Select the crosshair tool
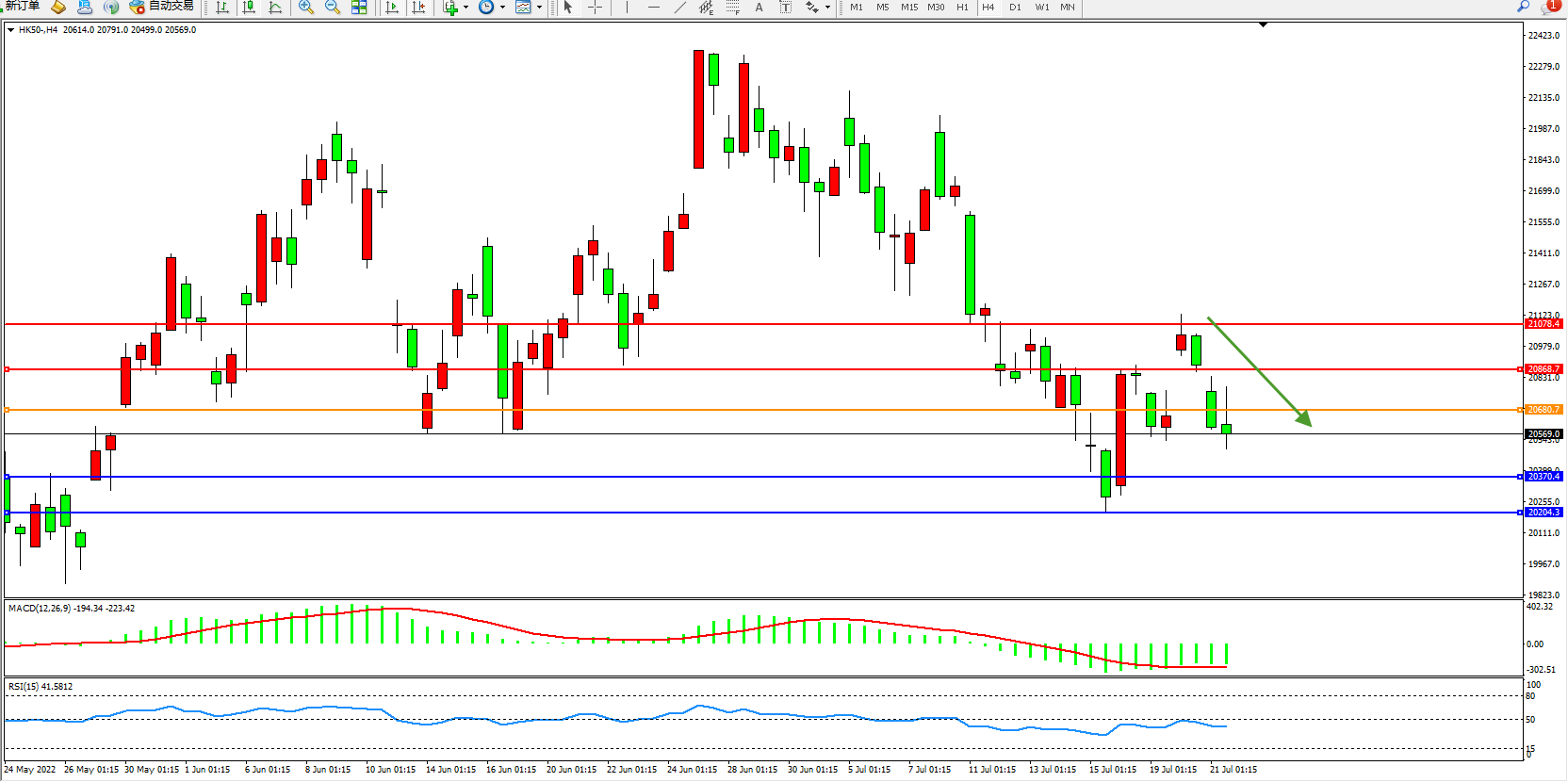This screenshot has width=1568, height=782. [x=596, y=8]
